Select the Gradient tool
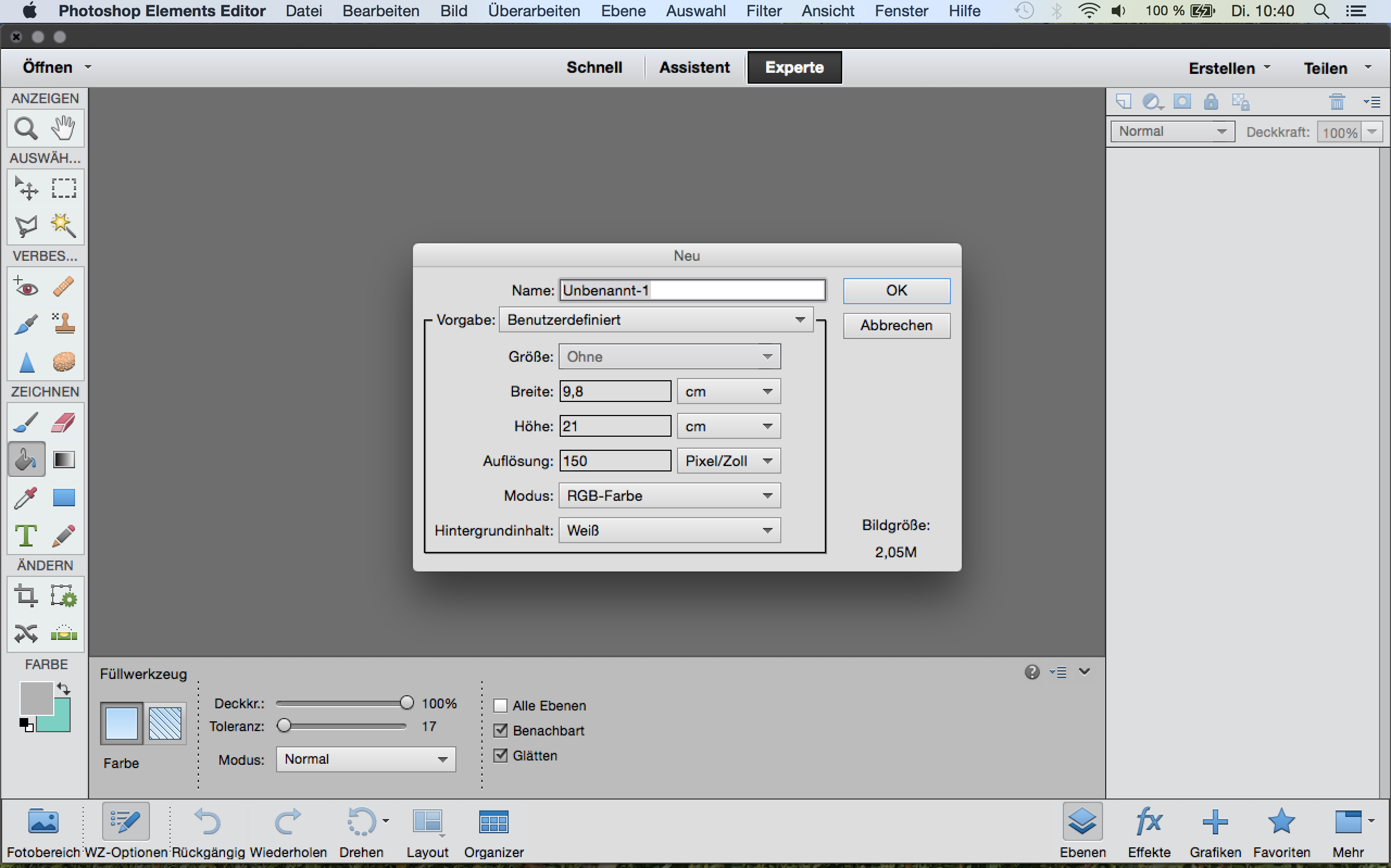Screen dimensions: 1391x868 (64, 460)
